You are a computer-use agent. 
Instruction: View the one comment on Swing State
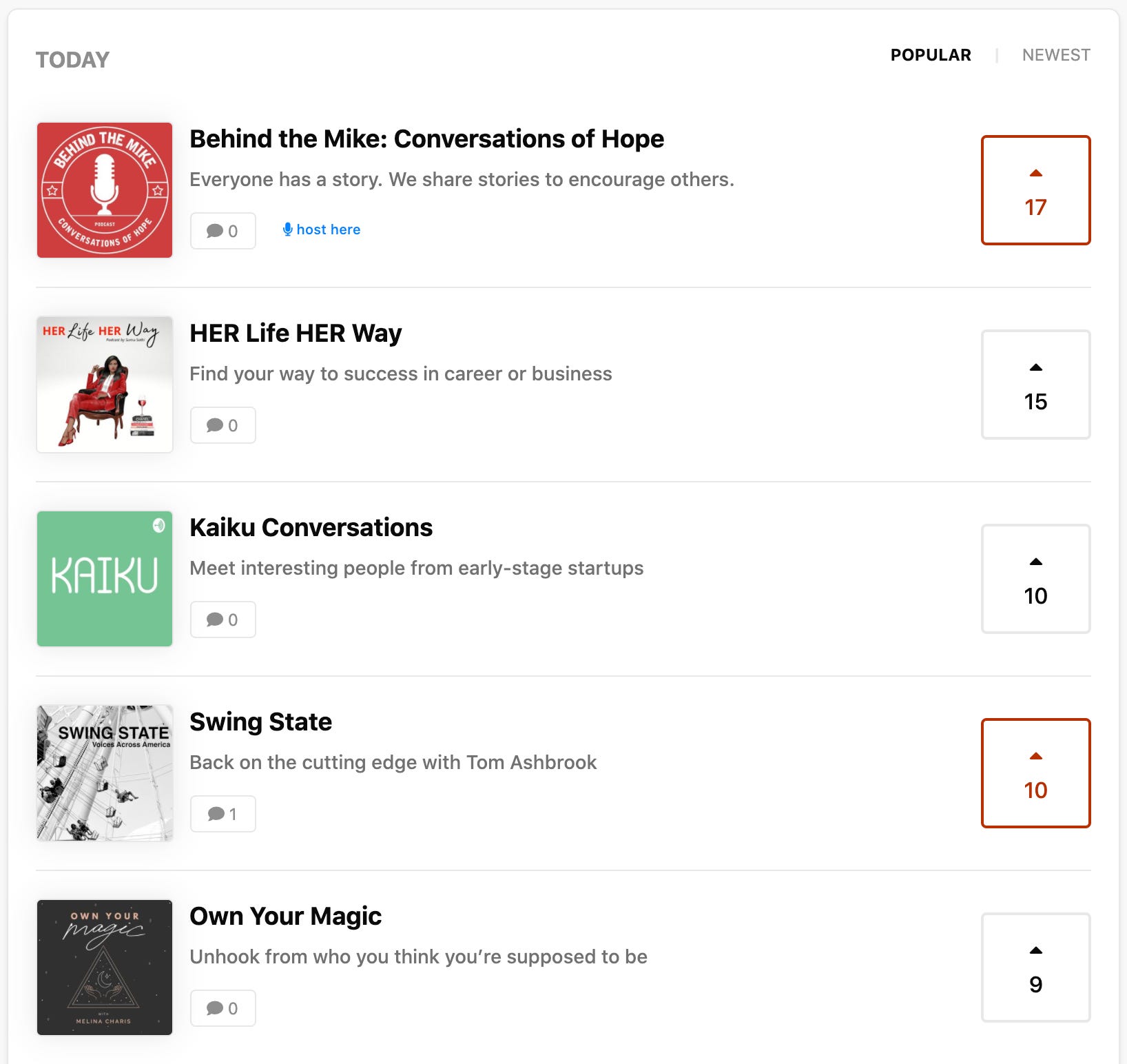[x=223, y=814]
